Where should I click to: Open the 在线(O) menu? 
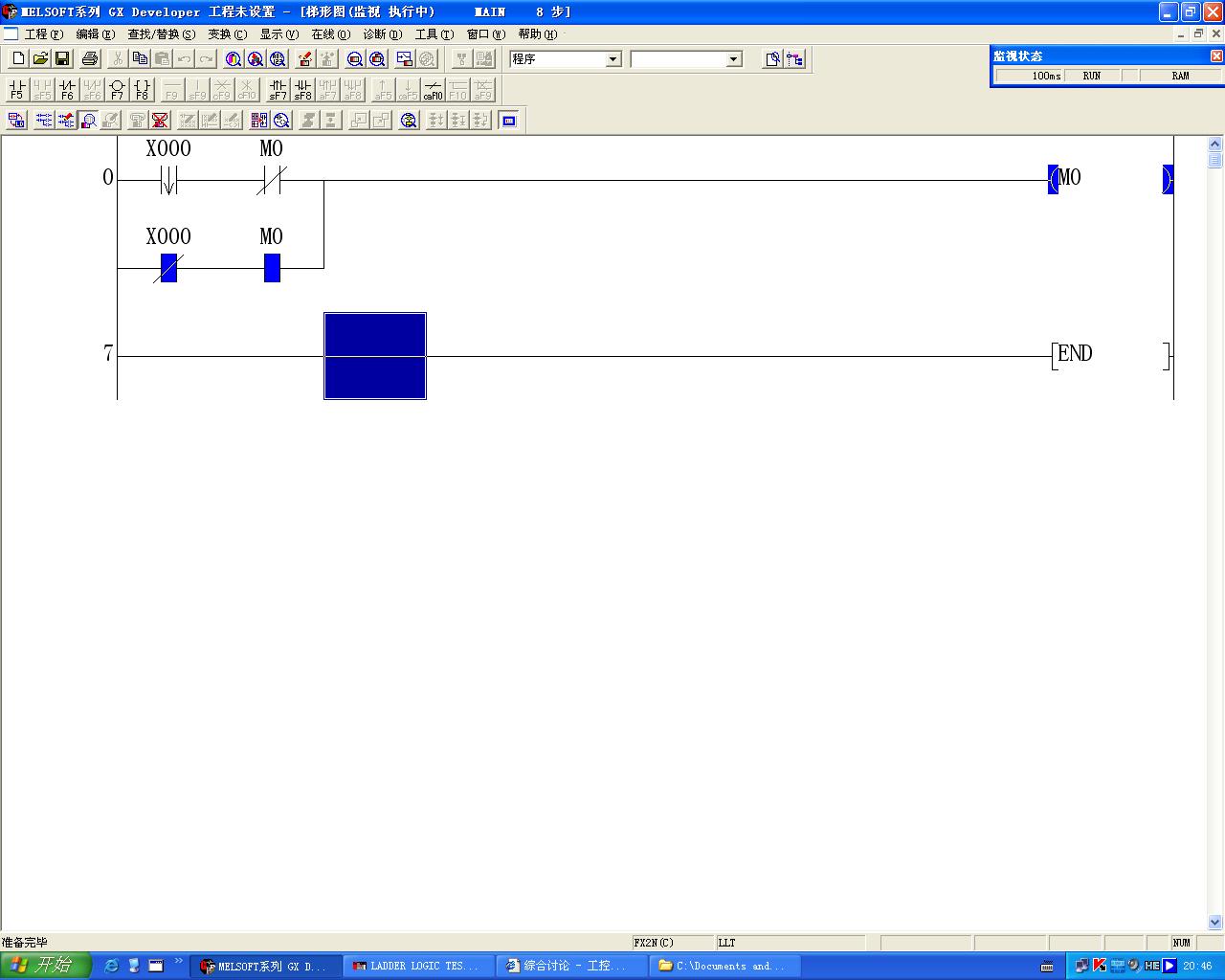coord(330,34)
